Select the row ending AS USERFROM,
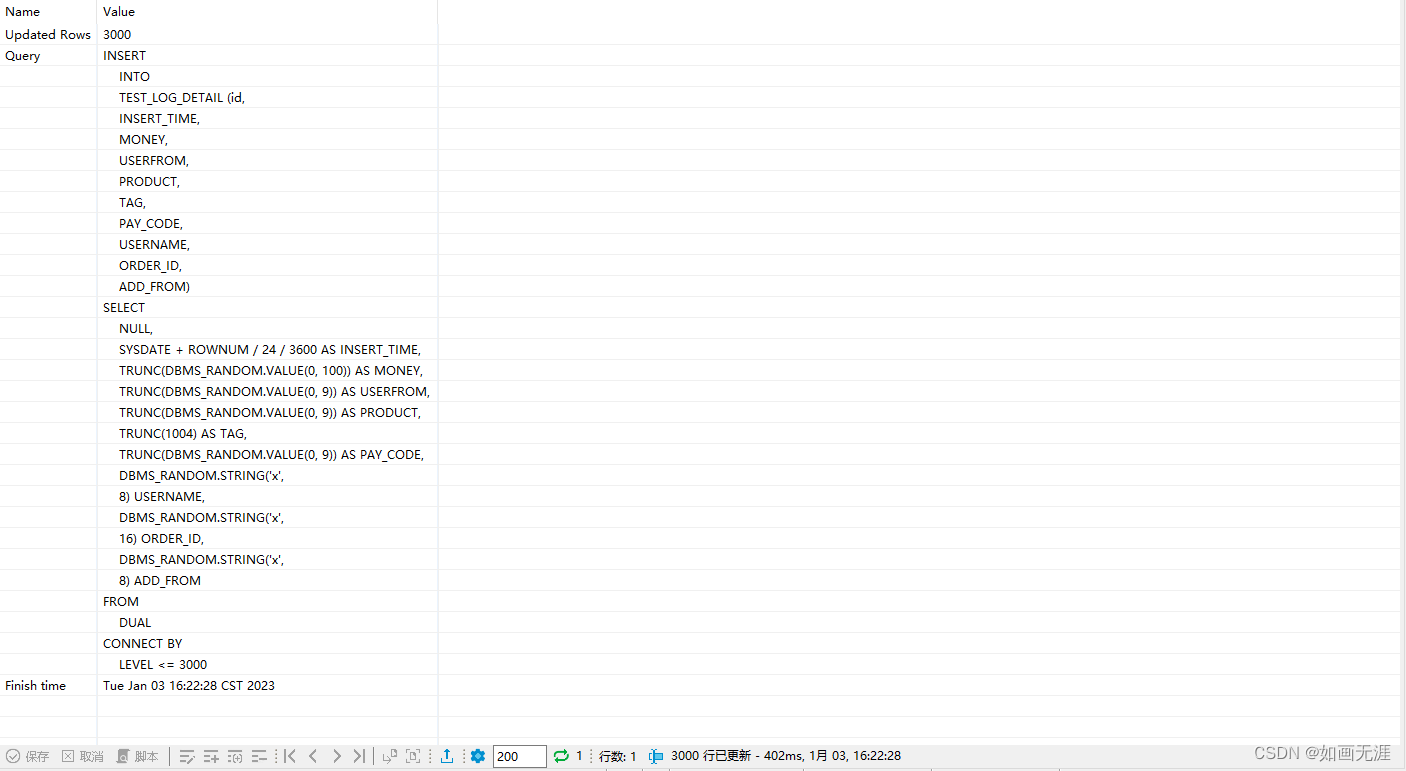Image resolution: width=1406 pixels, height=771 pixels. [x=267, y=391]
